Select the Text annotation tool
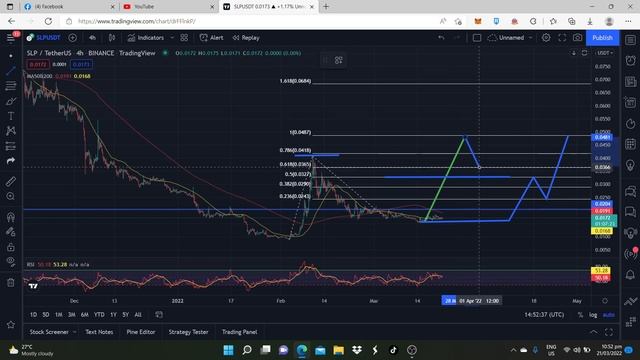The image size is (640, 360). (x=11, y=116)
